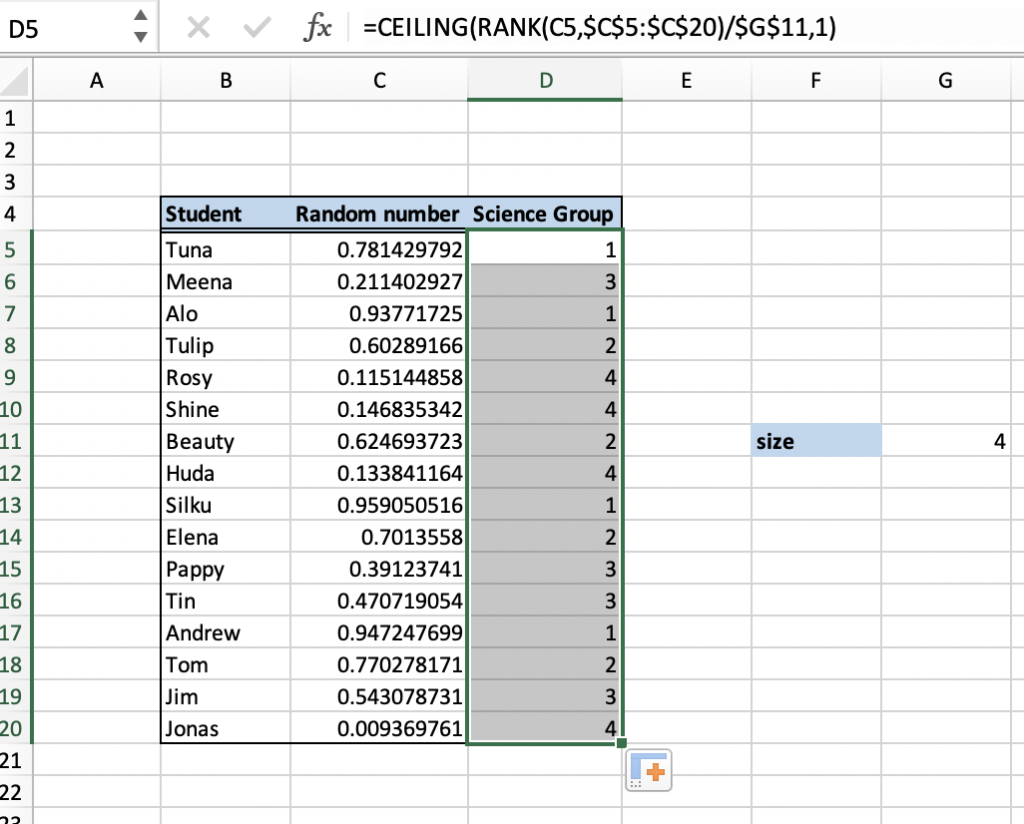Select the row 20 header
This screenshot has width=1024, height=824.
click(x=16, y=729)
